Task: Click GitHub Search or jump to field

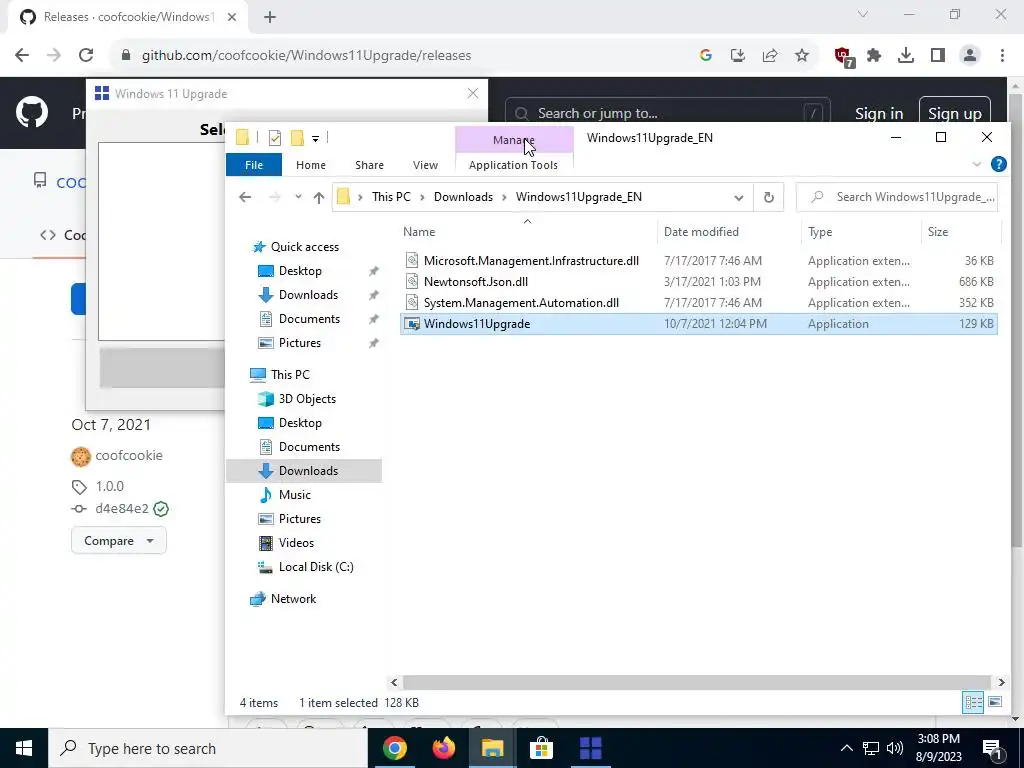Action: (x=667, y=114)
